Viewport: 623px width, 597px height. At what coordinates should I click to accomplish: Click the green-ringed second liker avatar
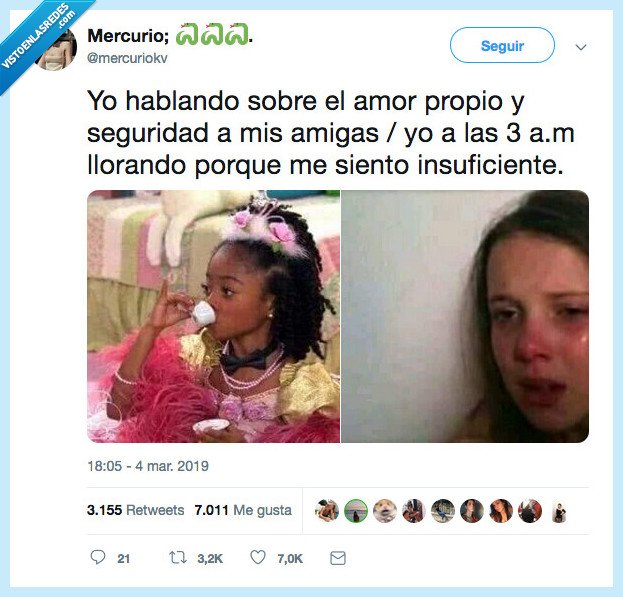(x=356, y=511)
